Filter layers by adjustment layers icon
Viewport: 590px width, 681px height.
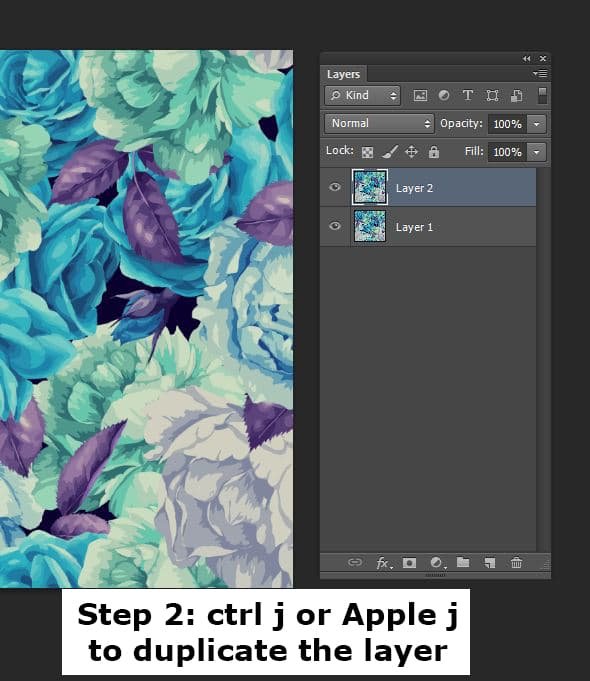pyautogui.click(x=444, y=96)
